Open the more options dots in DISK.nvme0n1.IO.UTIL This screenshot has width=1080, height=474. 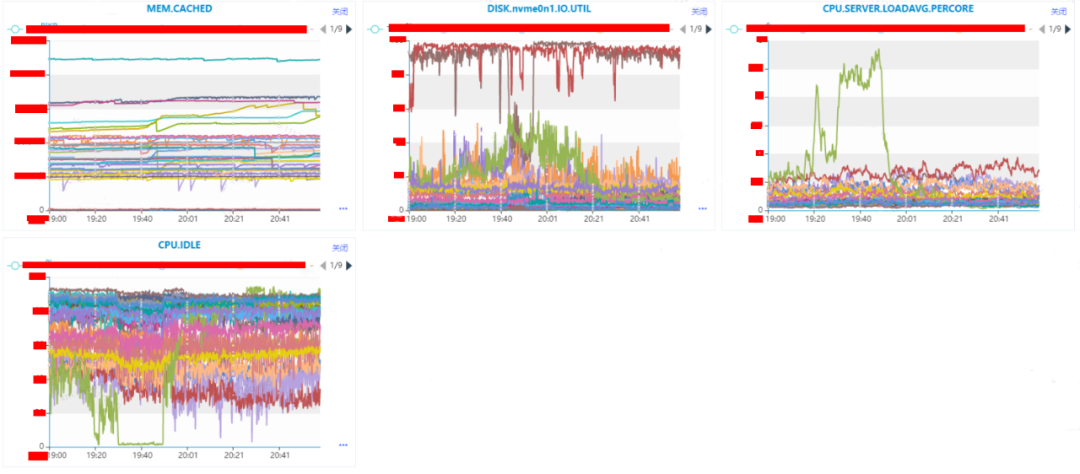coord(703,208)
